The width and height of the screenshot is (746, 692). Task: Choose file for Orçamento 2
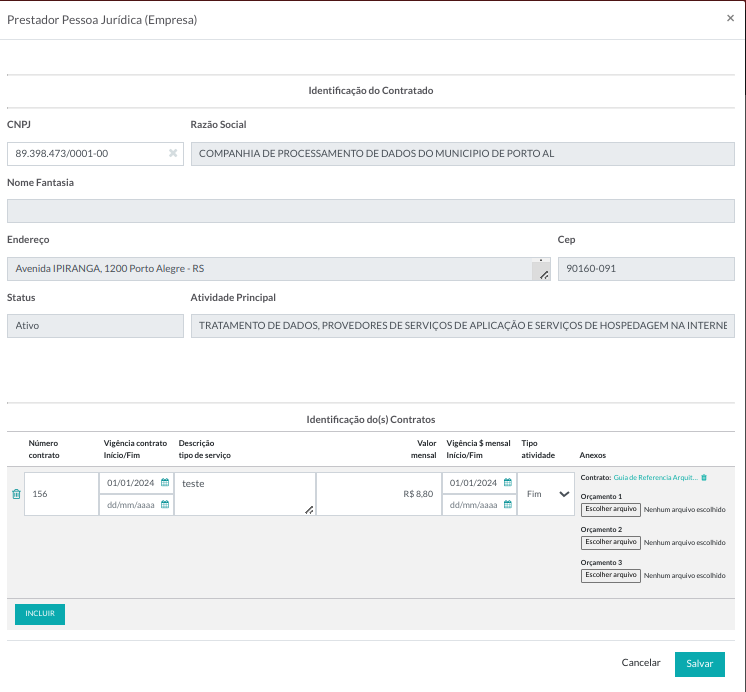(x=611, y=542)
